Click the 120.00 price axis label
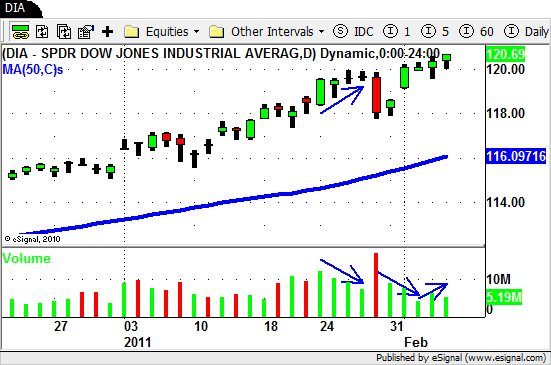 [506, 70]
